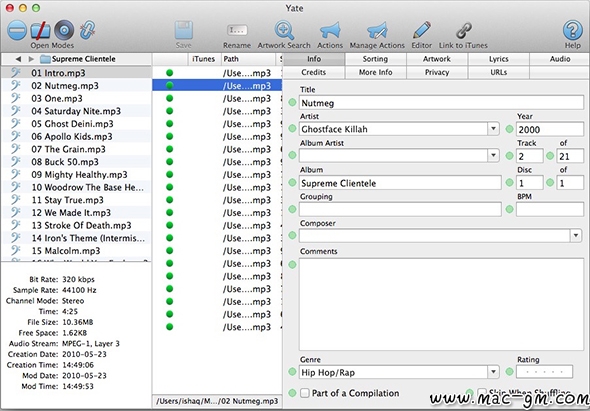Toggle green indicator beside Genre field
The width and height of the screenshot is (590, 411).
tap(292, 372)
